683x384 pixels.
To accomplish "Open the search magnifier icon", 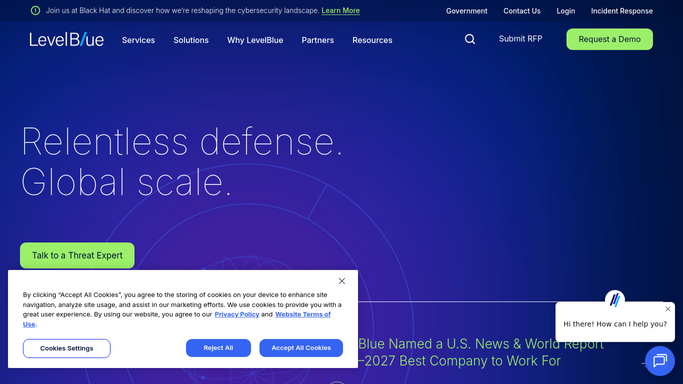I will point(470,39).
